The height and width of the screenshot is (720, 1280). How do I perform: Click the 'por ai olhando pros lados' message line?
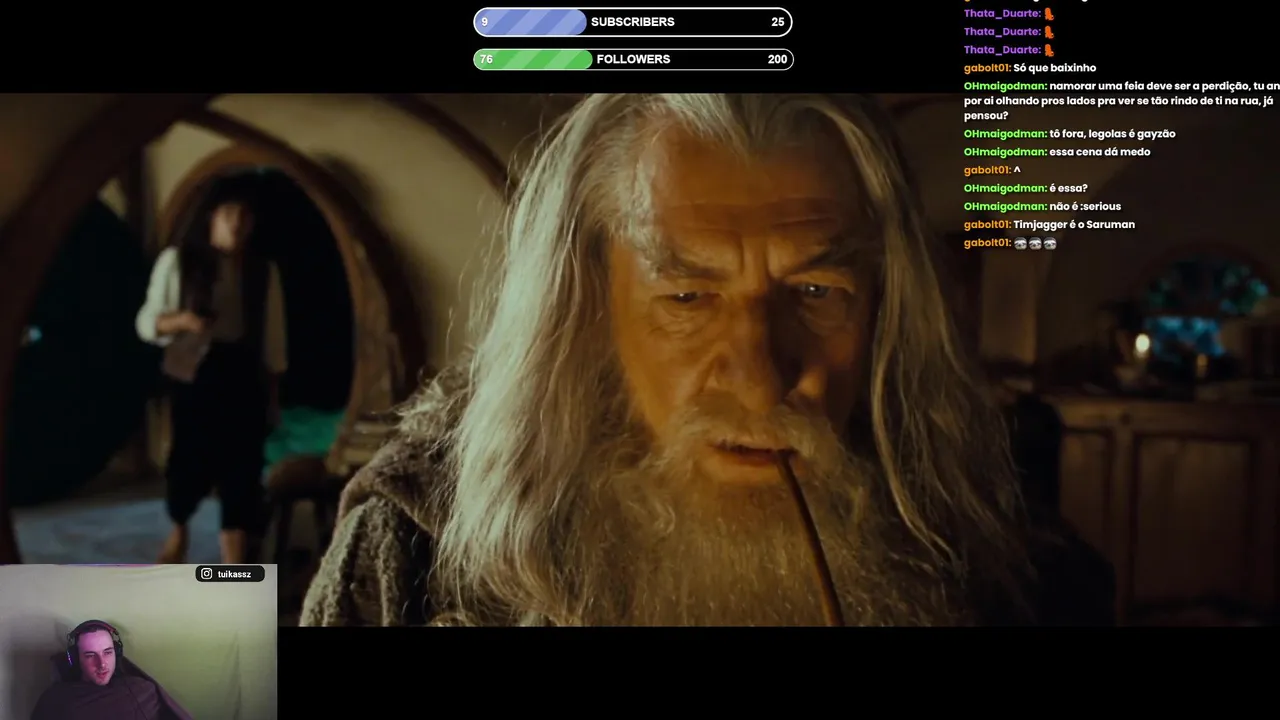tap(1118, 102)
